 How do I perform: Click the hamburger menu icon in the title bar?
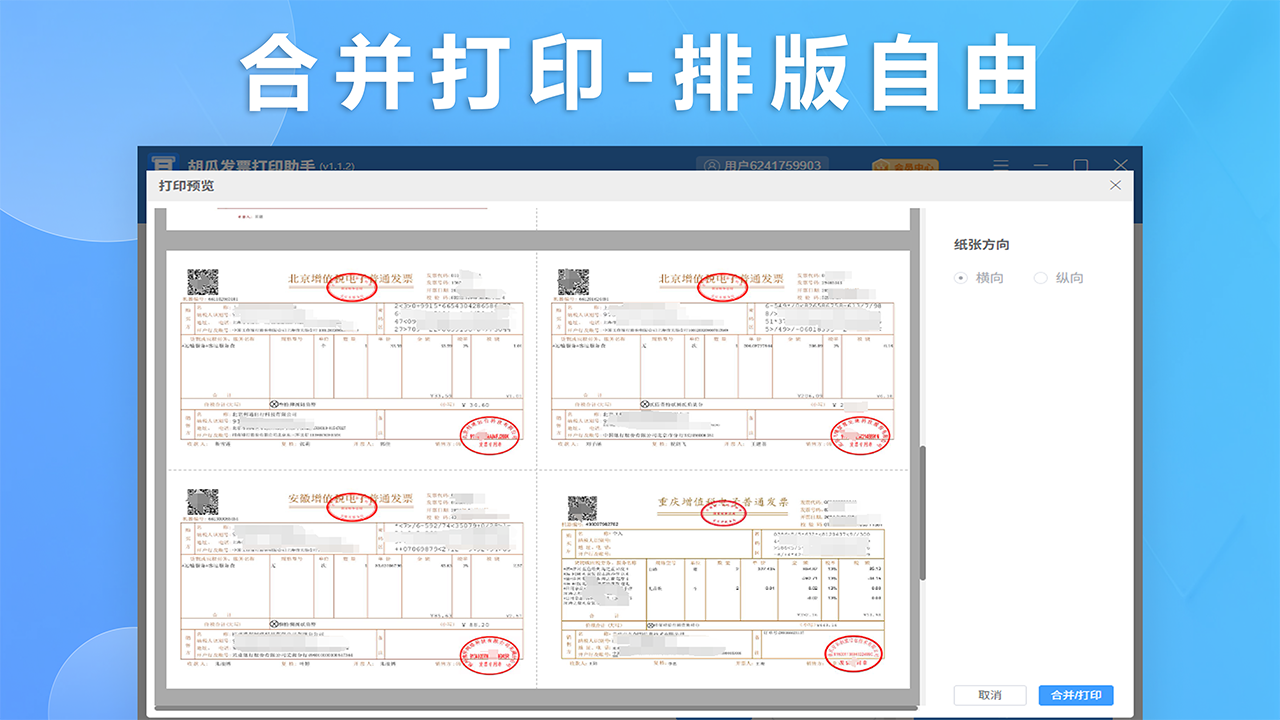tap(1000, 166)
